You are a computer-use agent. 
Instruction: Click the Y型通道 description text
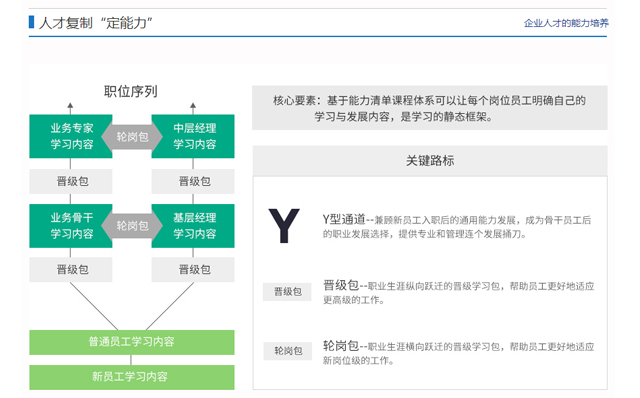pos(457,227)
